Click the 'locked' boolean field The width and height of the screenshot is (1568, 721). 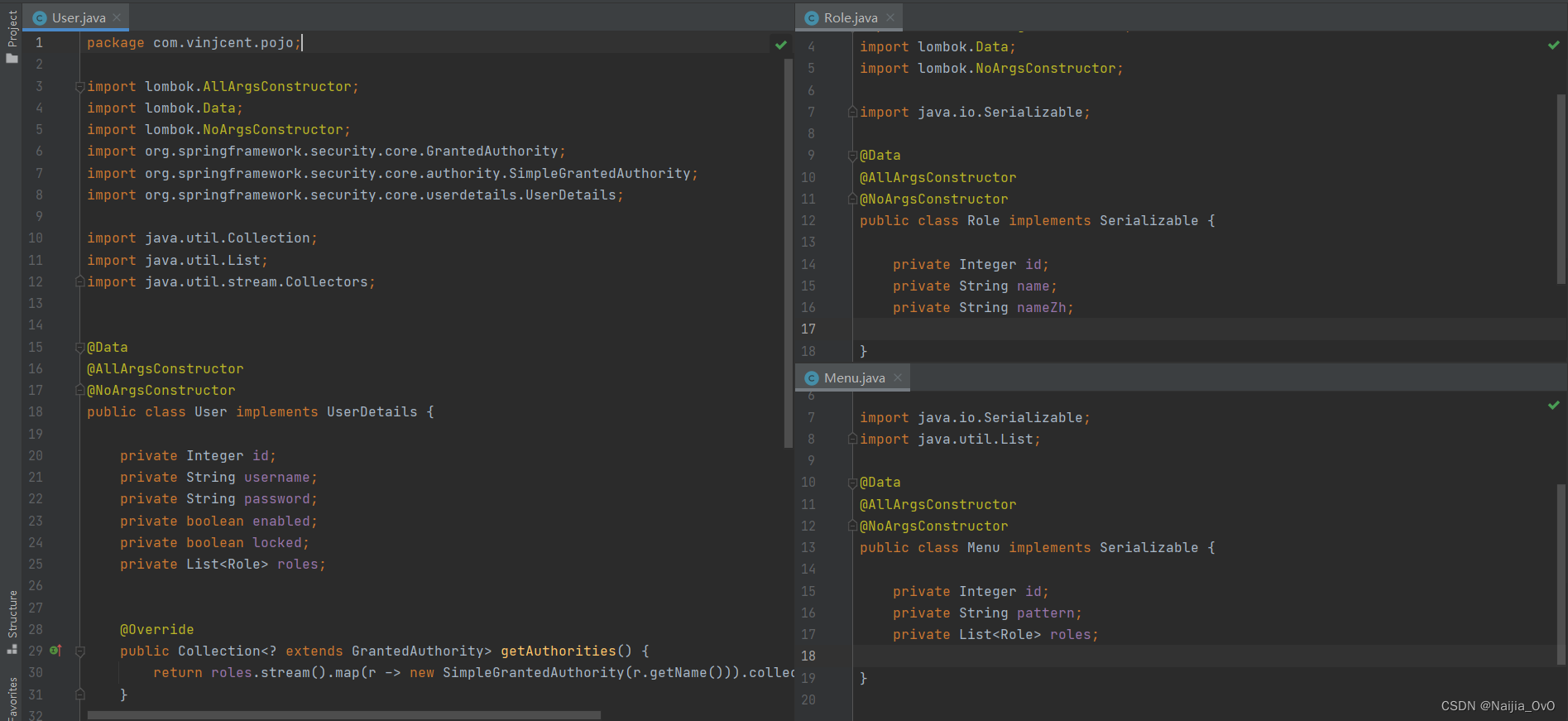[277, 542]
